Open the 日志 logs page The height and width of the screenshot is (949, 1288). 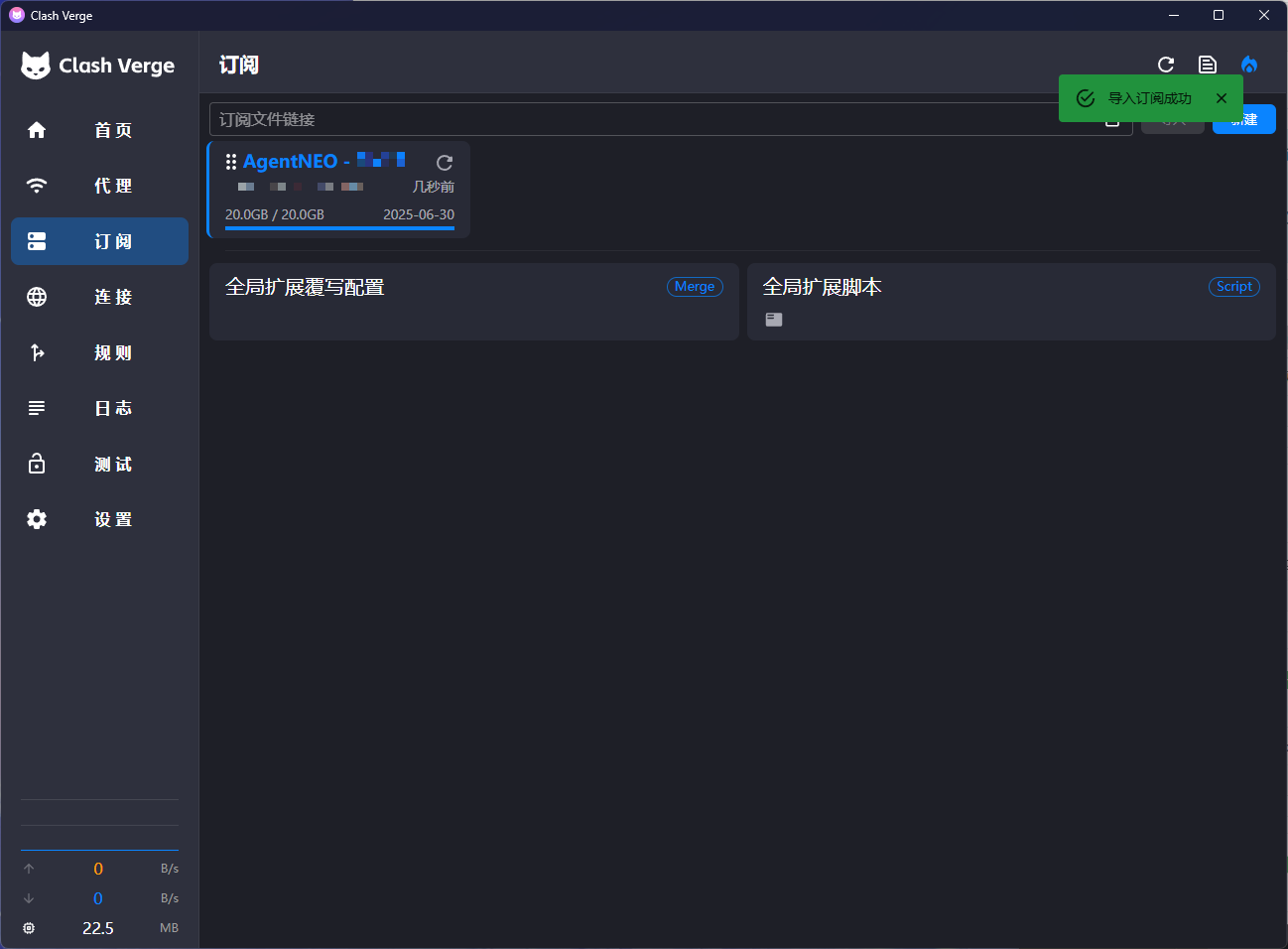(99, 408)
